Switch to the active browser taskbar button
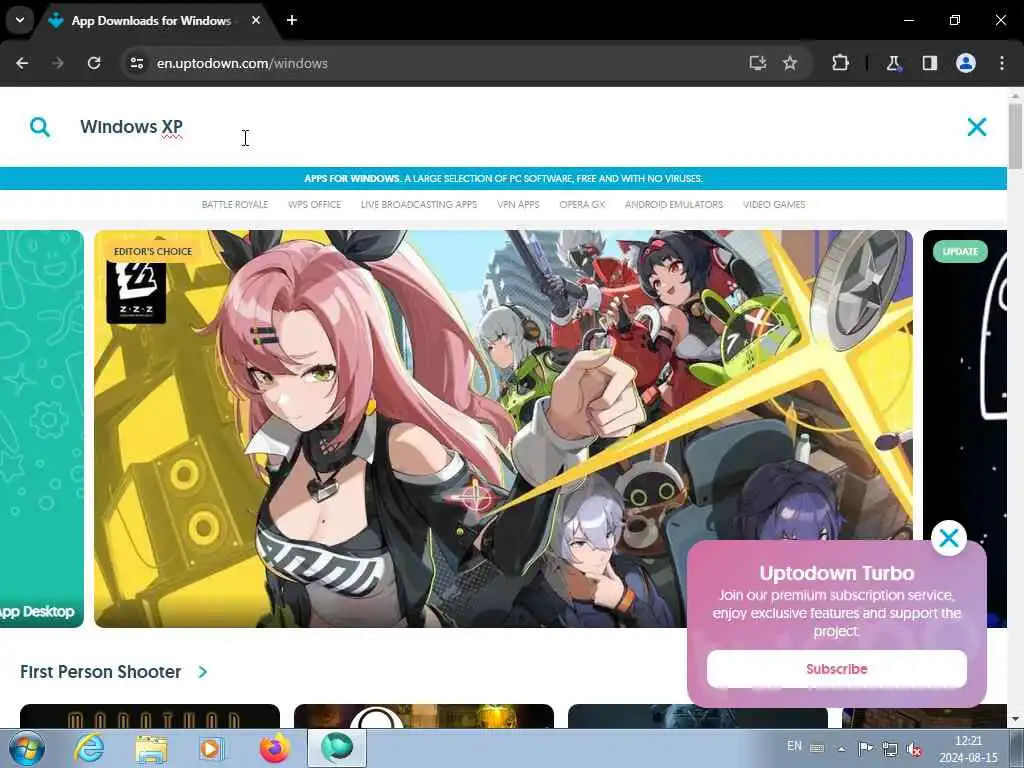Viewport: 1024px width, 768px height. [x=336, y=748]
